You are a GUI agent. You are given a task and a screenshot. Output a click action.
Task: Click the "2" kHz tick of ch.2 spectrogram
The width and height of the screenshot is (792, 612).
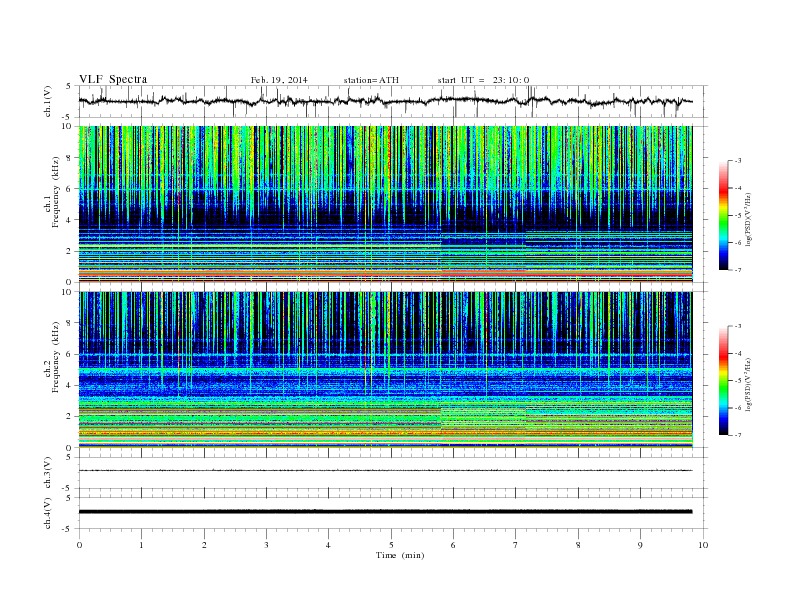69,417
